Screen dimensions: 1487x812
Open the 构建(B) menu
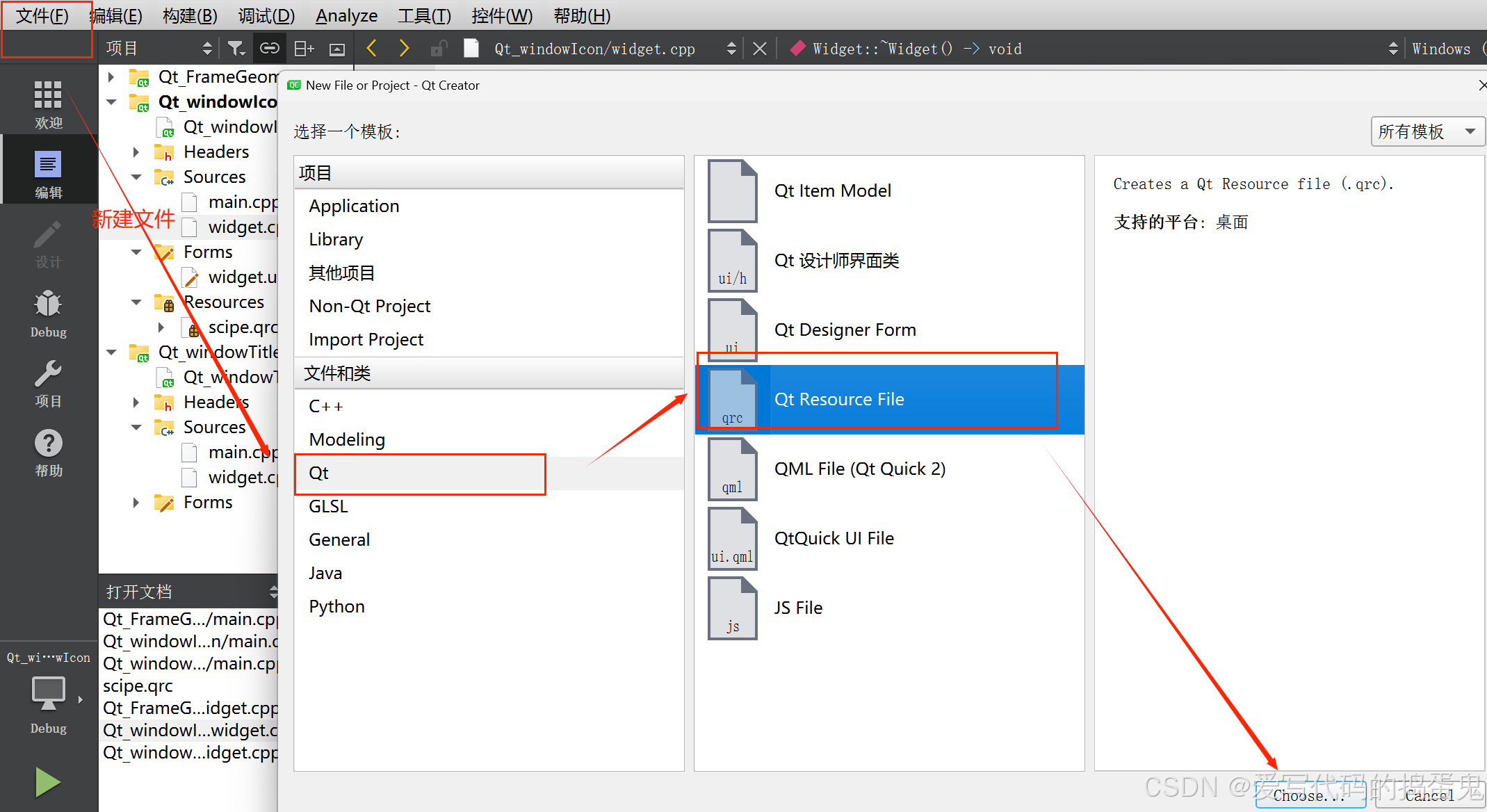[x=190, y=15]
